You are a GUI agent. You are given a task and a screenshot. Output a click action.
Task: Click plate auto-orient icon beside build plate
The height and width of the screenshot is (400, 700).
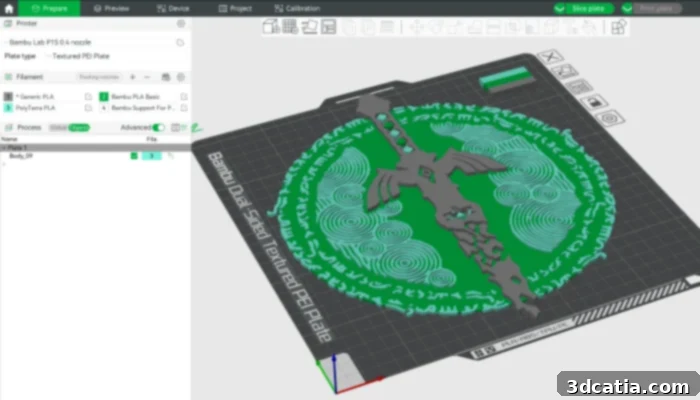(565, 71)
